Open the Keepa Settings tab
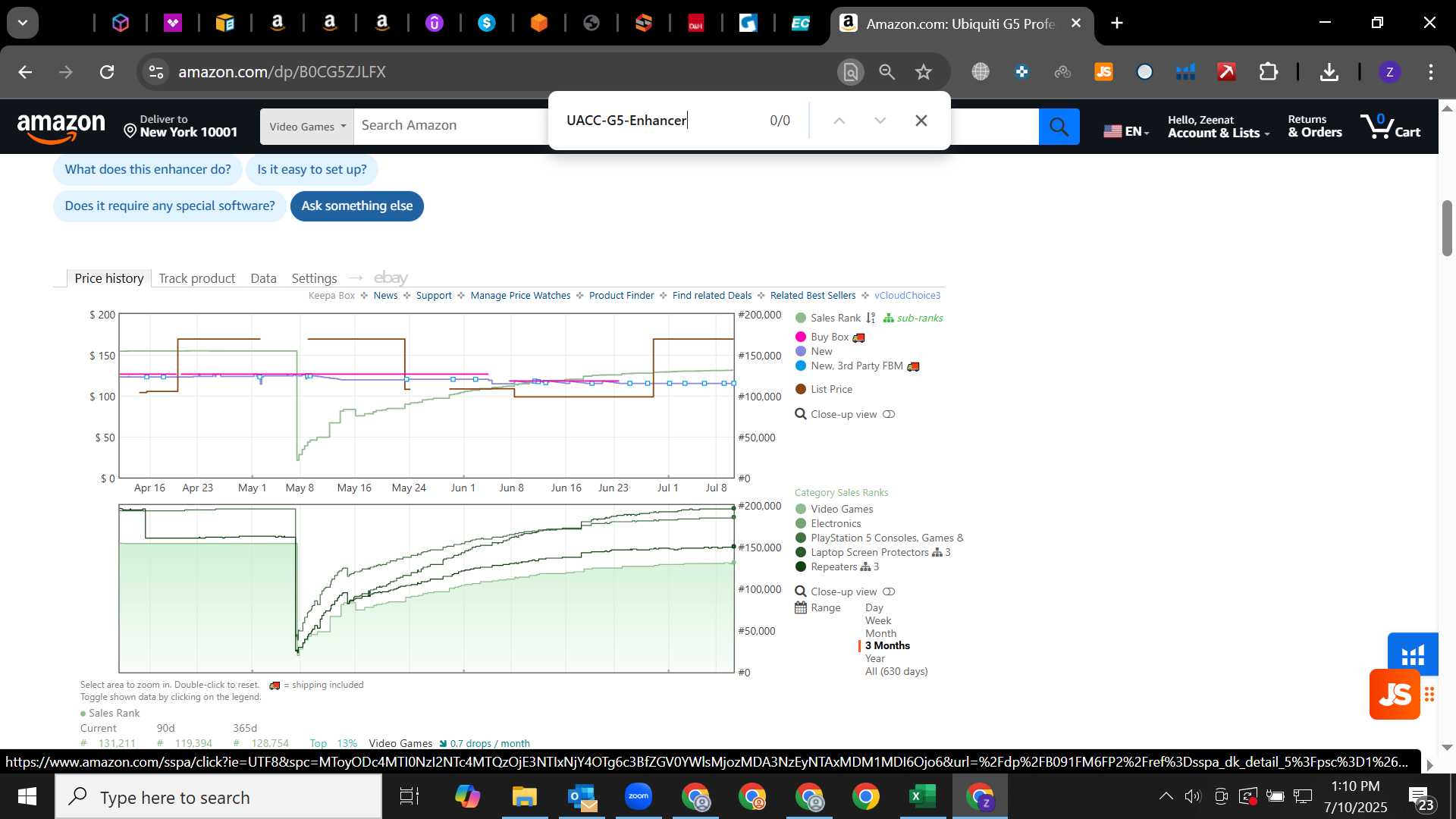 point(314,279)
